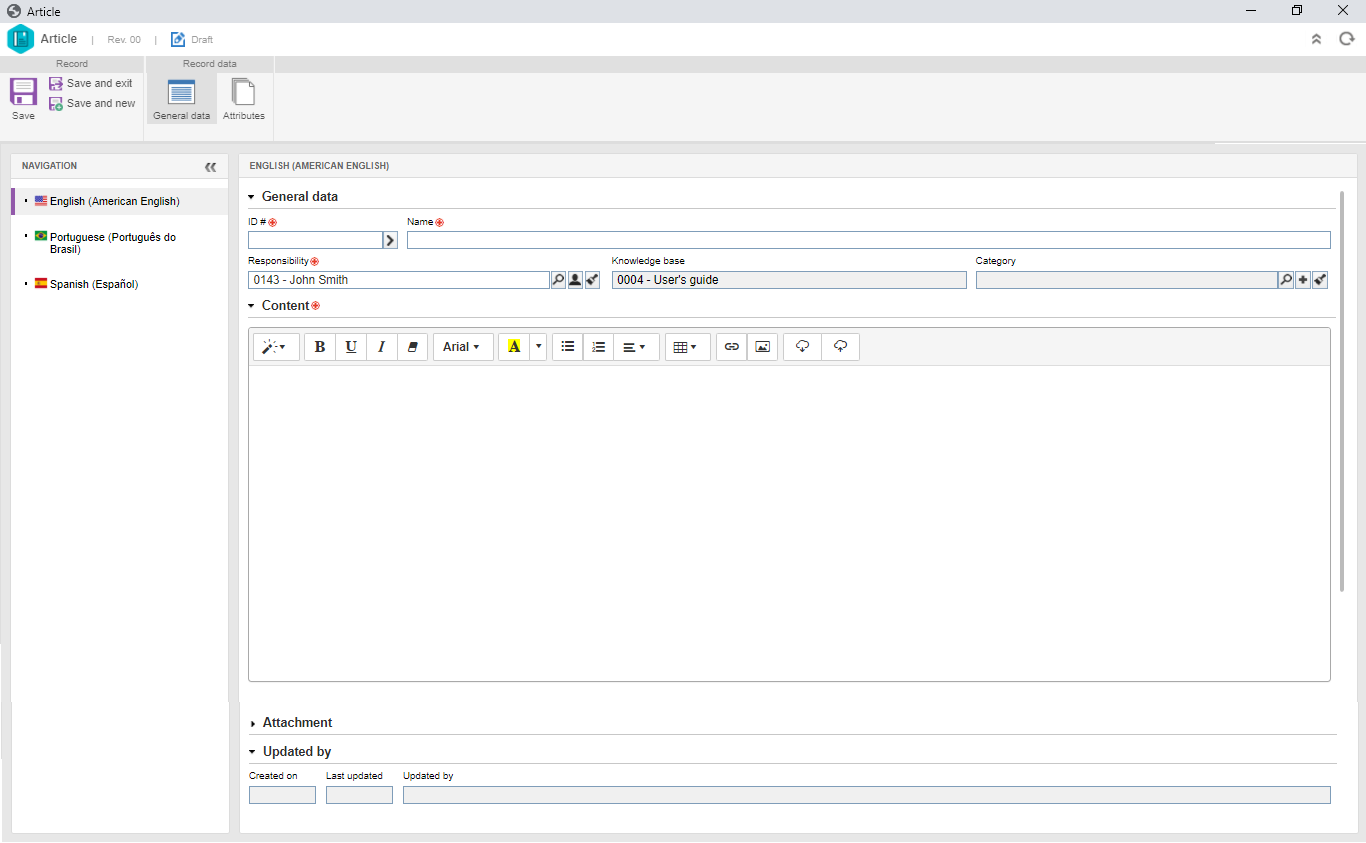Image resolution: width=1366 pixels, height=843 pixels.
Task: Open the General data section
Action: point(181,99)
